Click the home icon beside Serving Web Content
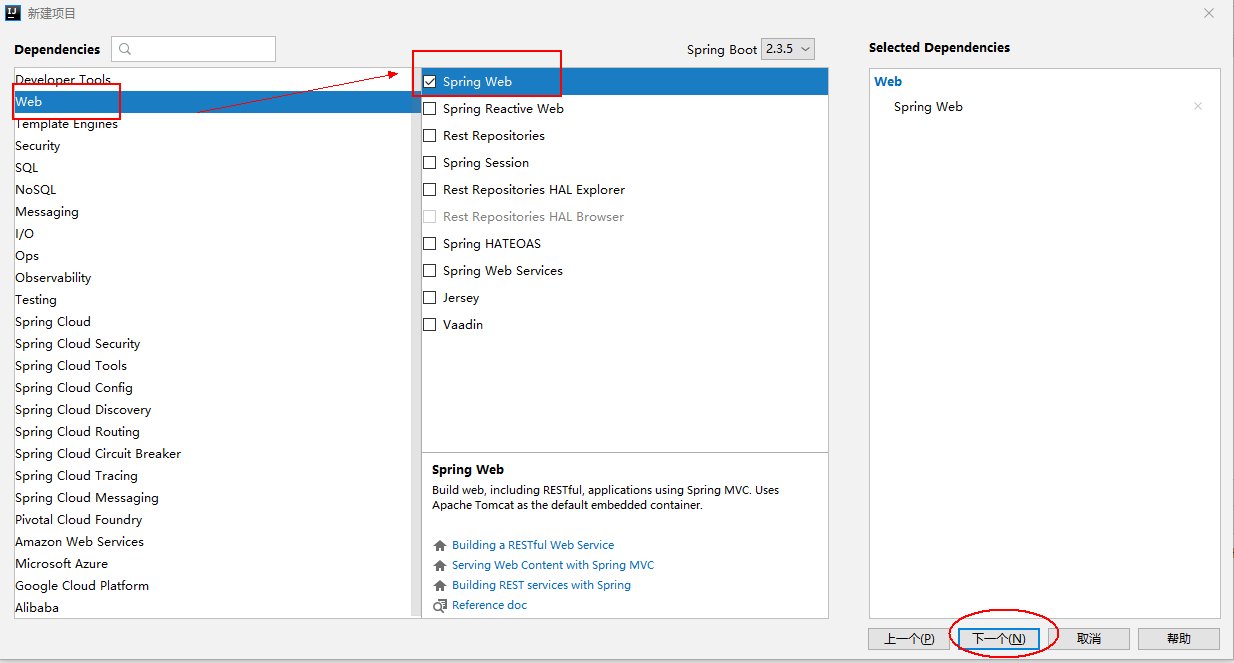1234x663 pixels. [439, 566]
